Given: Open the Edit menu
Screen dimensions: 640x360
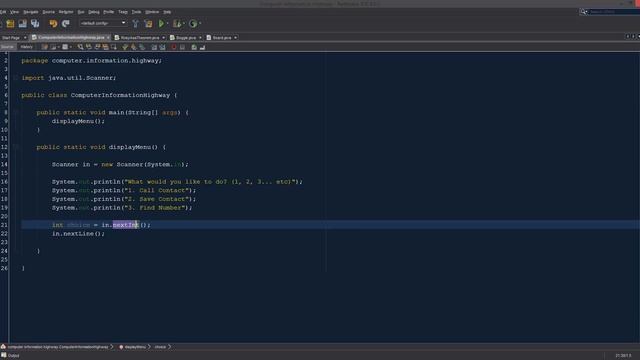Looking at the screenshot, I should coord(3,12).
